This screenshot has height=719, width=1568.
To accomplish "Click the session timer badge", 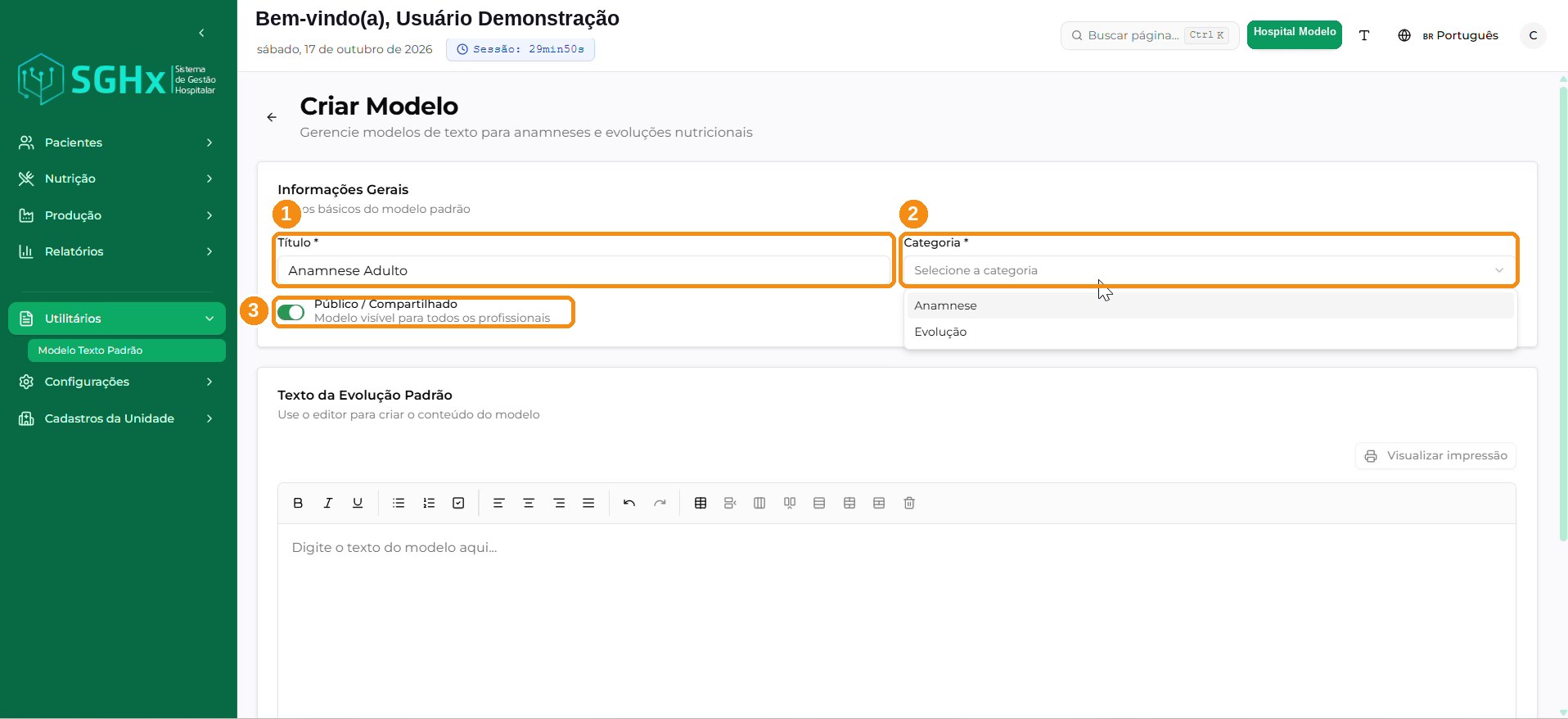I will pyautogui.click(x=520, y=49).
